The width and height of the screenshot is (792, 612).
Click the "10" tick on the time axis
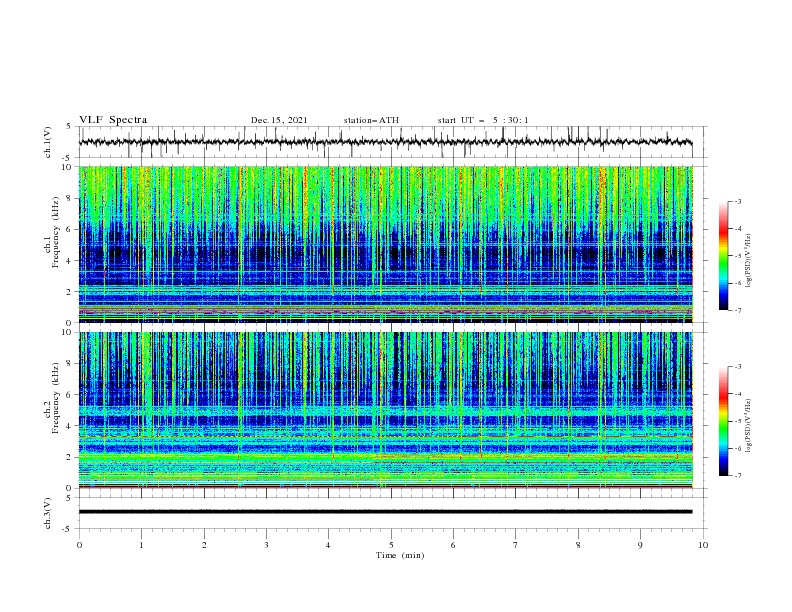click(703, 545)
